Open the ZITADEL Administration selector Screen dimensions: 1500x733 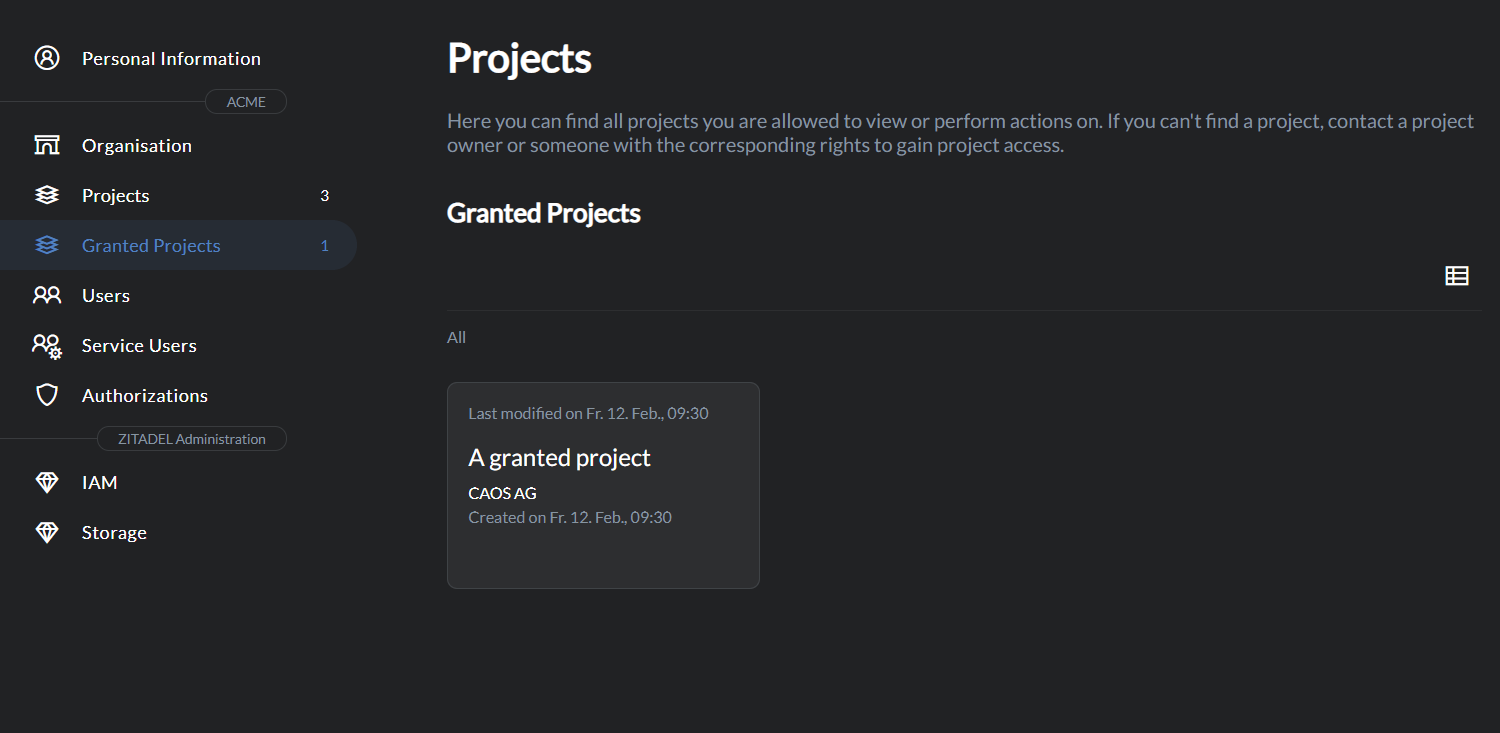click(x=191, y=438)
